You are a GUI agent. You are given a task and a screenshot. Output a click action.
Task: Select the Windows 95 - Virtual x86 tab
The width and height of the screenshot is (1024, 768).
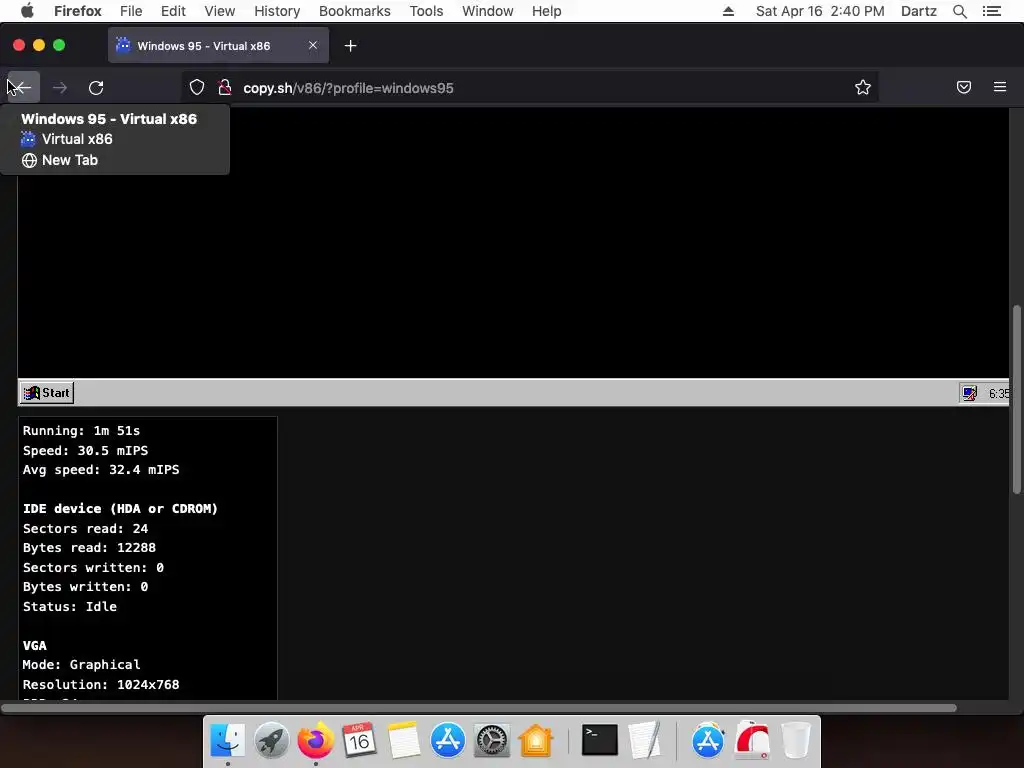point(218,46)
